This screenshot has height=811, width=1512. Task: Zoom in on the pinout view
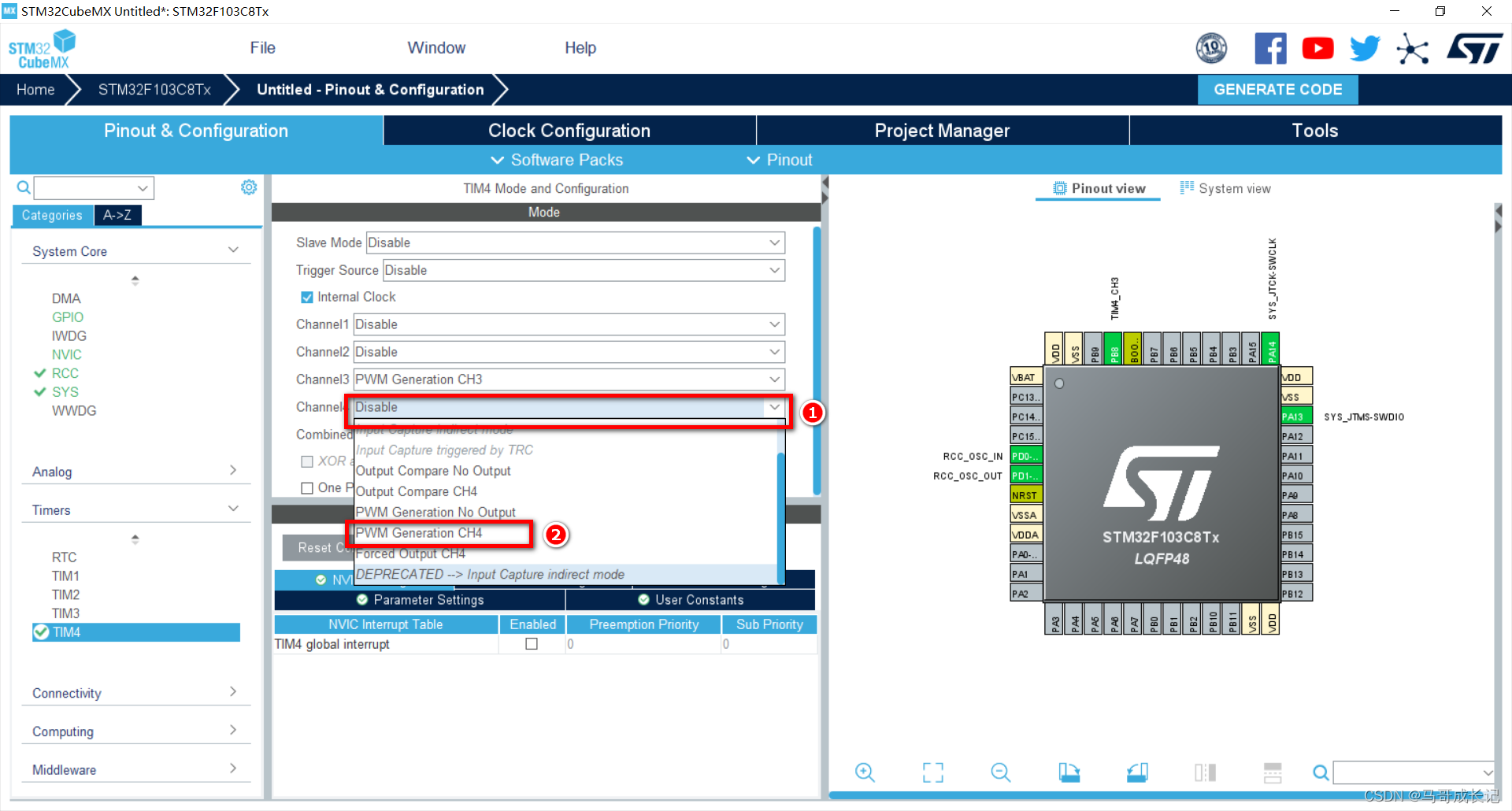pyautogui.click(x=865, y=772)
